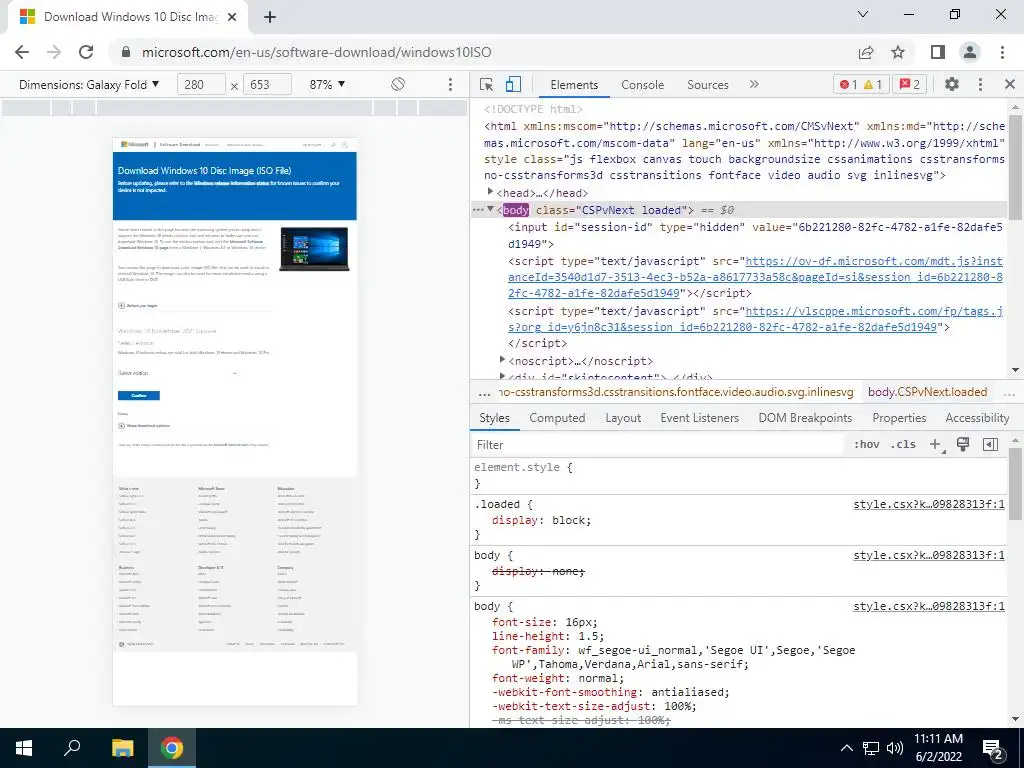The image size is (1024, 768).
Task: Select the html breadcrumb ending in inlinesvg
Action: (677, 392)
